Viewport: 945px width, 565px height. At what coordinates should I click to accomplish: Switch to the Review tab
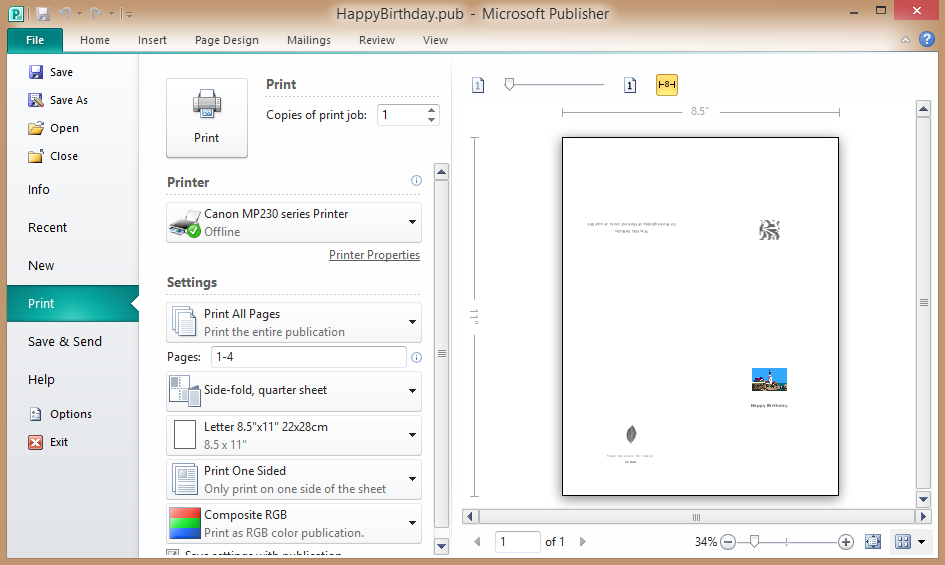tap(377, 40)
